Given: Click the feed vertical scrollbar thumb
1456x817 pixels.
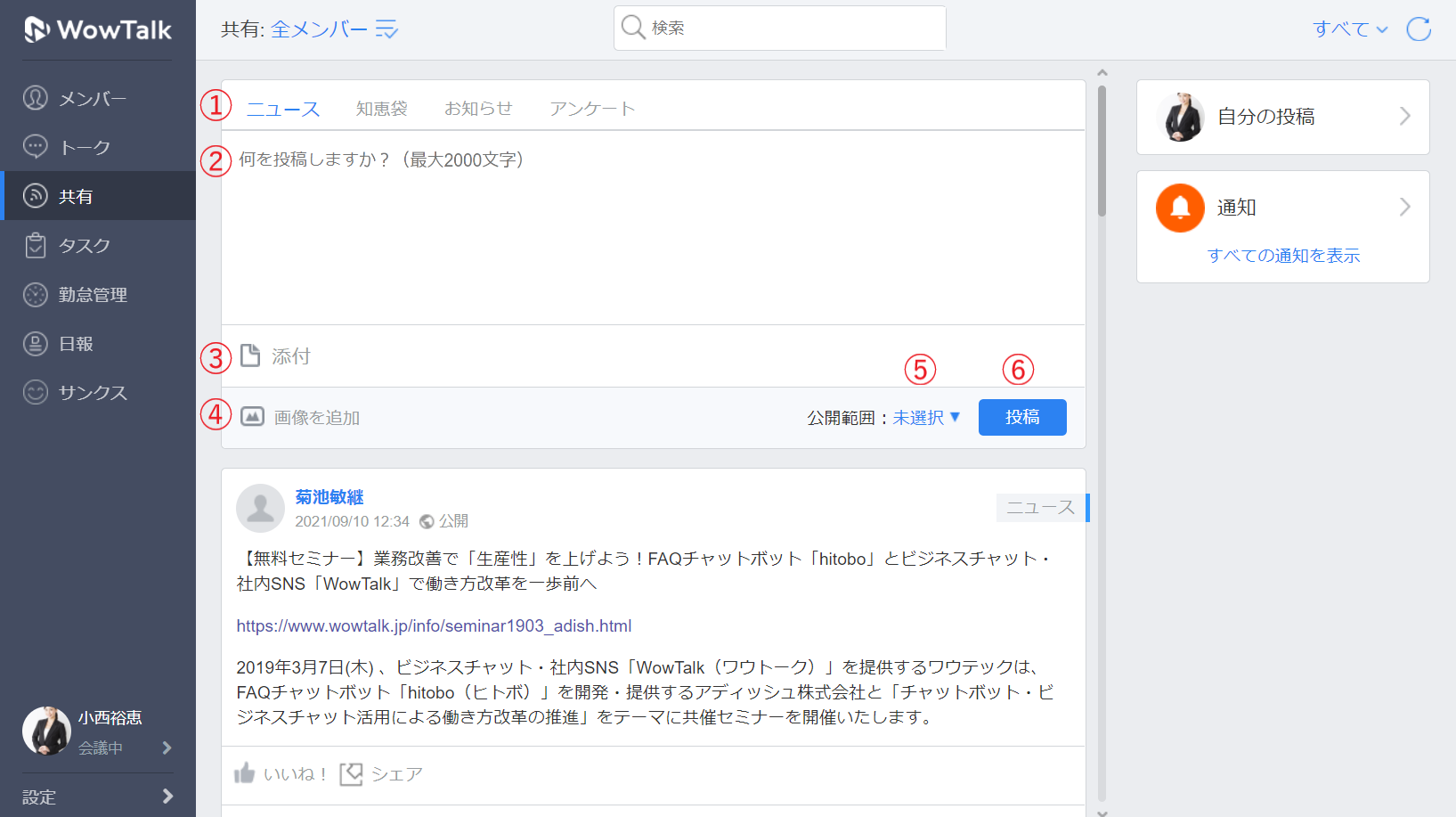Looking at the screenshot, I should 1102,151.
